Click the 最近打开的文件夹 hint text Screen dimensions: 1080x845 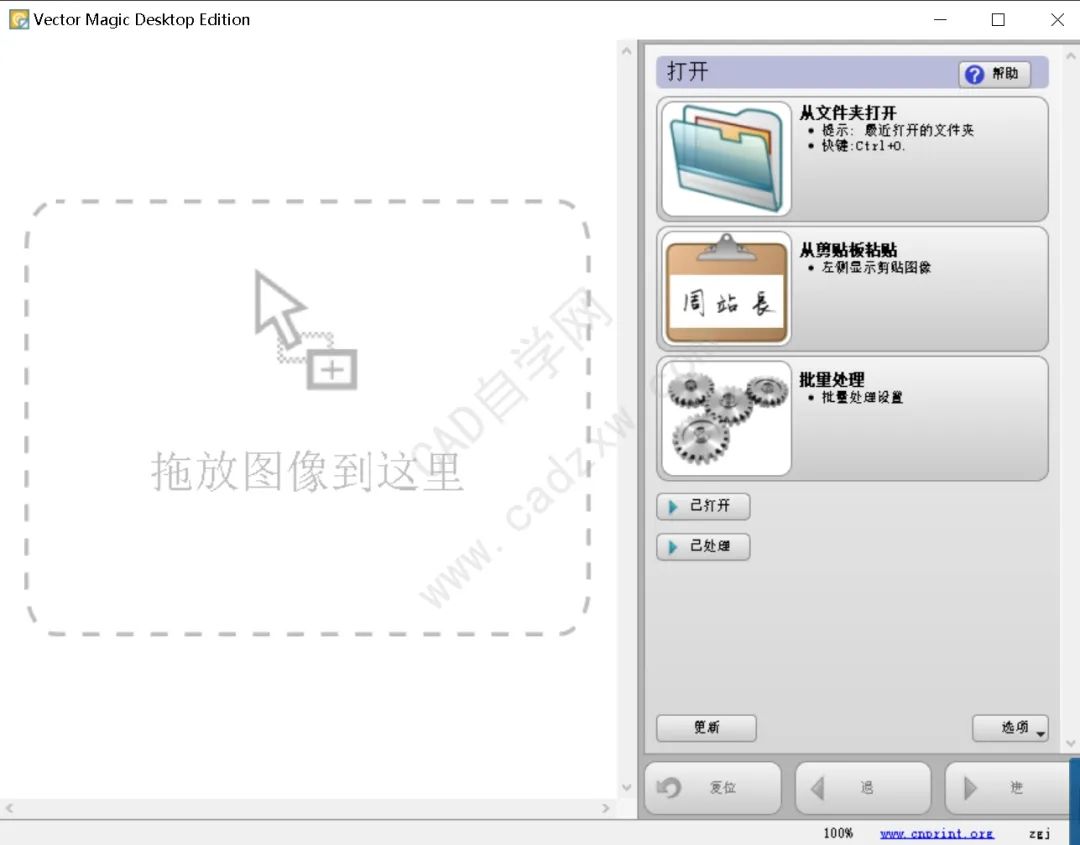[x=919, y=130]
